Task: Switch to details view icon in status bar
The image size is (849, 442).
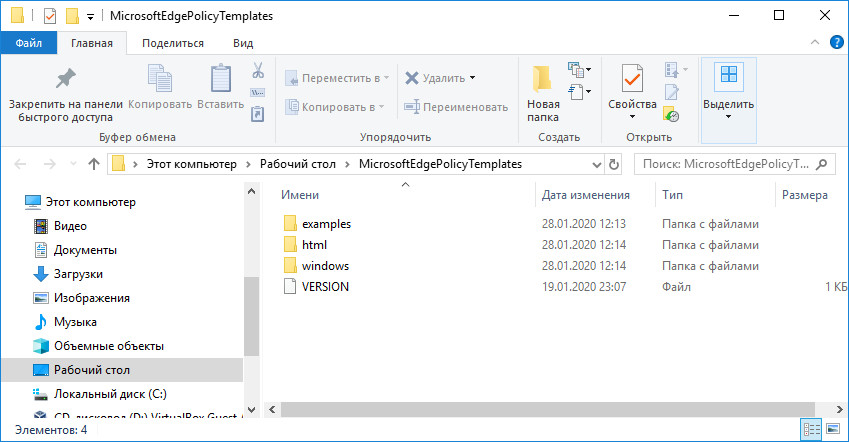Action: point(811,430)
